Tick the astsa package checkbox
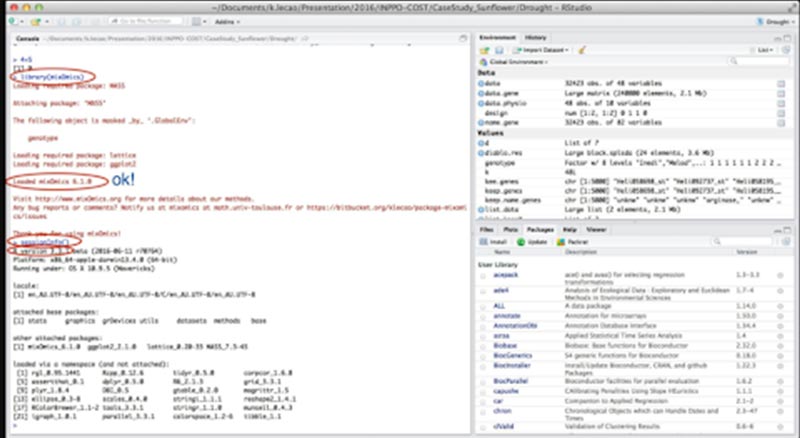 pos(483,336)
